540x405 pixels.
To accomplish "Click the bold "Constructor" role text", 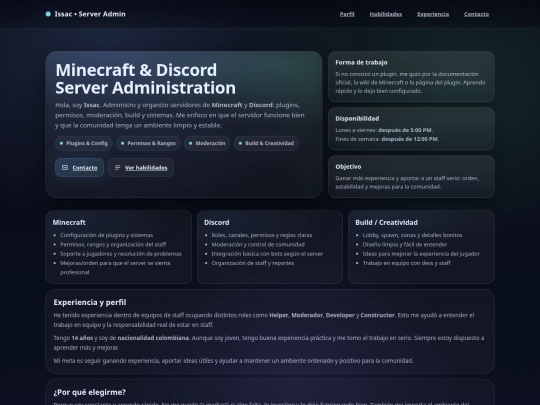I will 378,315.
